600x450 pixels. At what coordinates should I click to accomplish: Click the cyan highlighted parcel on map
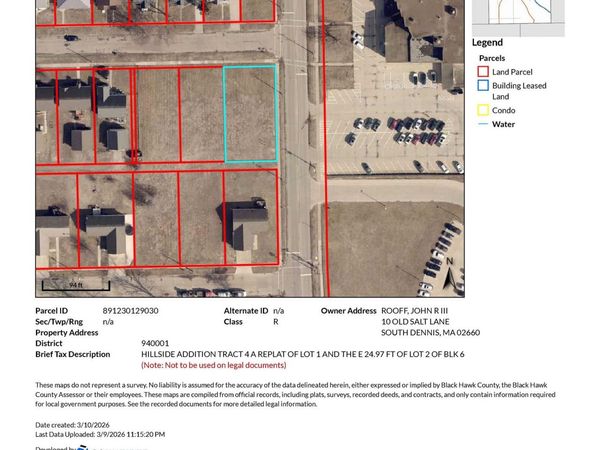coord(251,114)
